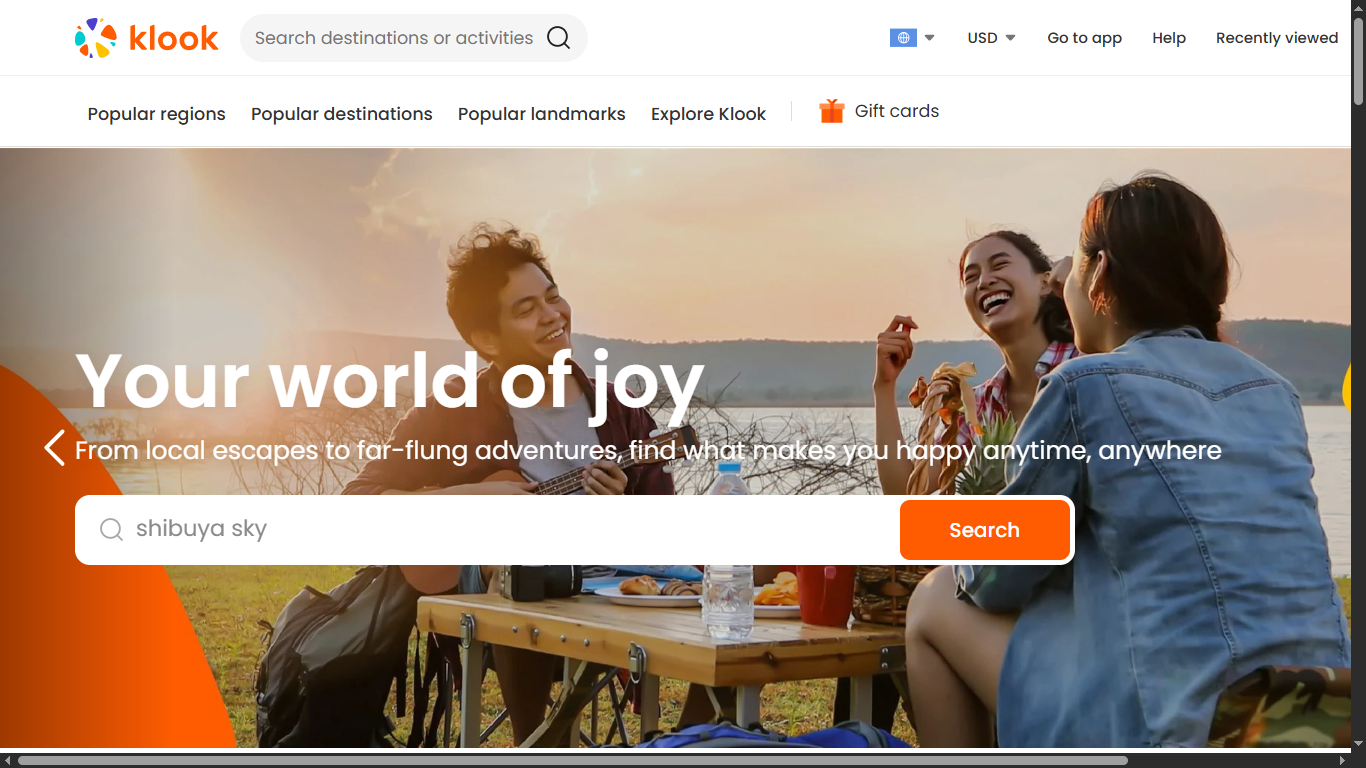This screenshot has width=1366, height=768.
Task: Click the scroll down arrow on vertical scrollbar
Action: 1358,745
